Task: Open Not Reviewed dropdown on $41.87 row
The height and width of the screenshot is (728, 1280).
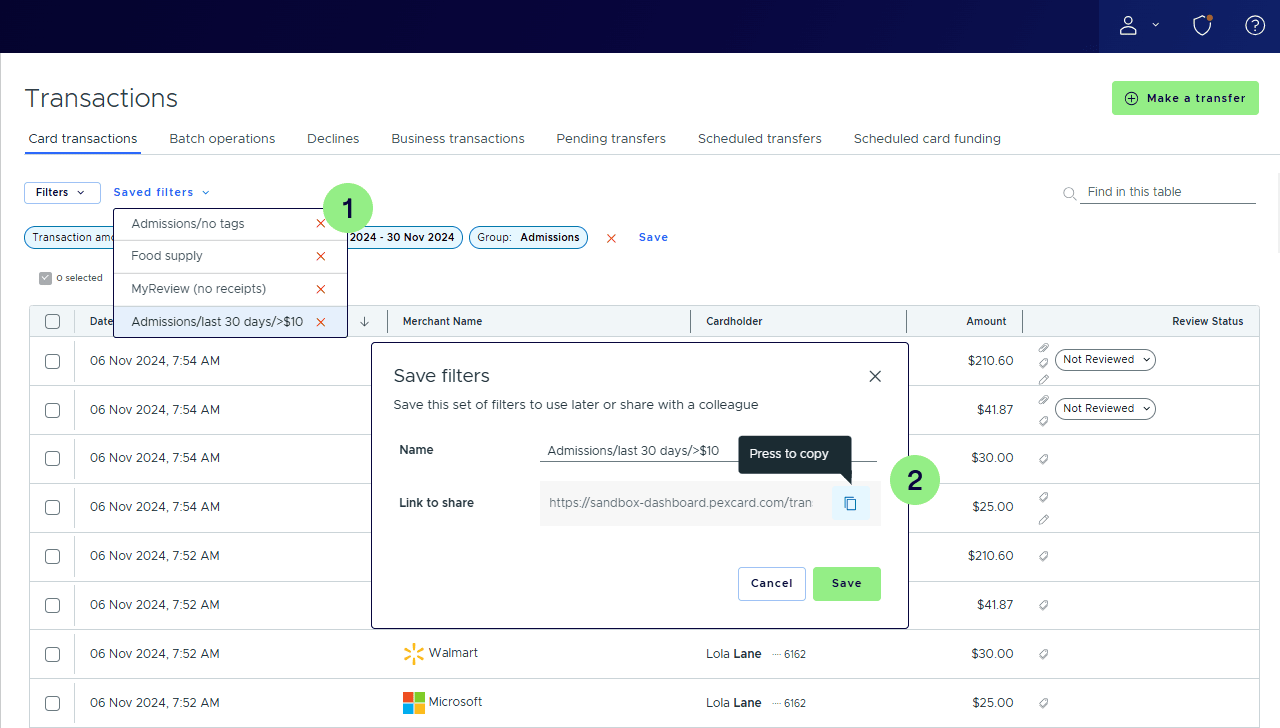Action: [1105, 409]
